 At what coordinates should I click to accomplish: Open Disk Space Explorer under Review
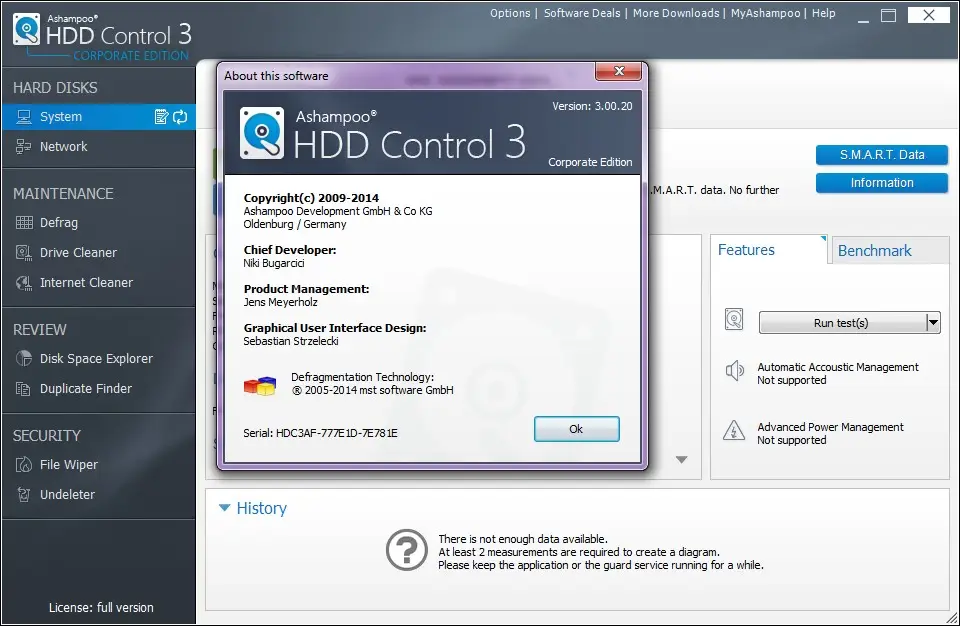pos(99,358)
